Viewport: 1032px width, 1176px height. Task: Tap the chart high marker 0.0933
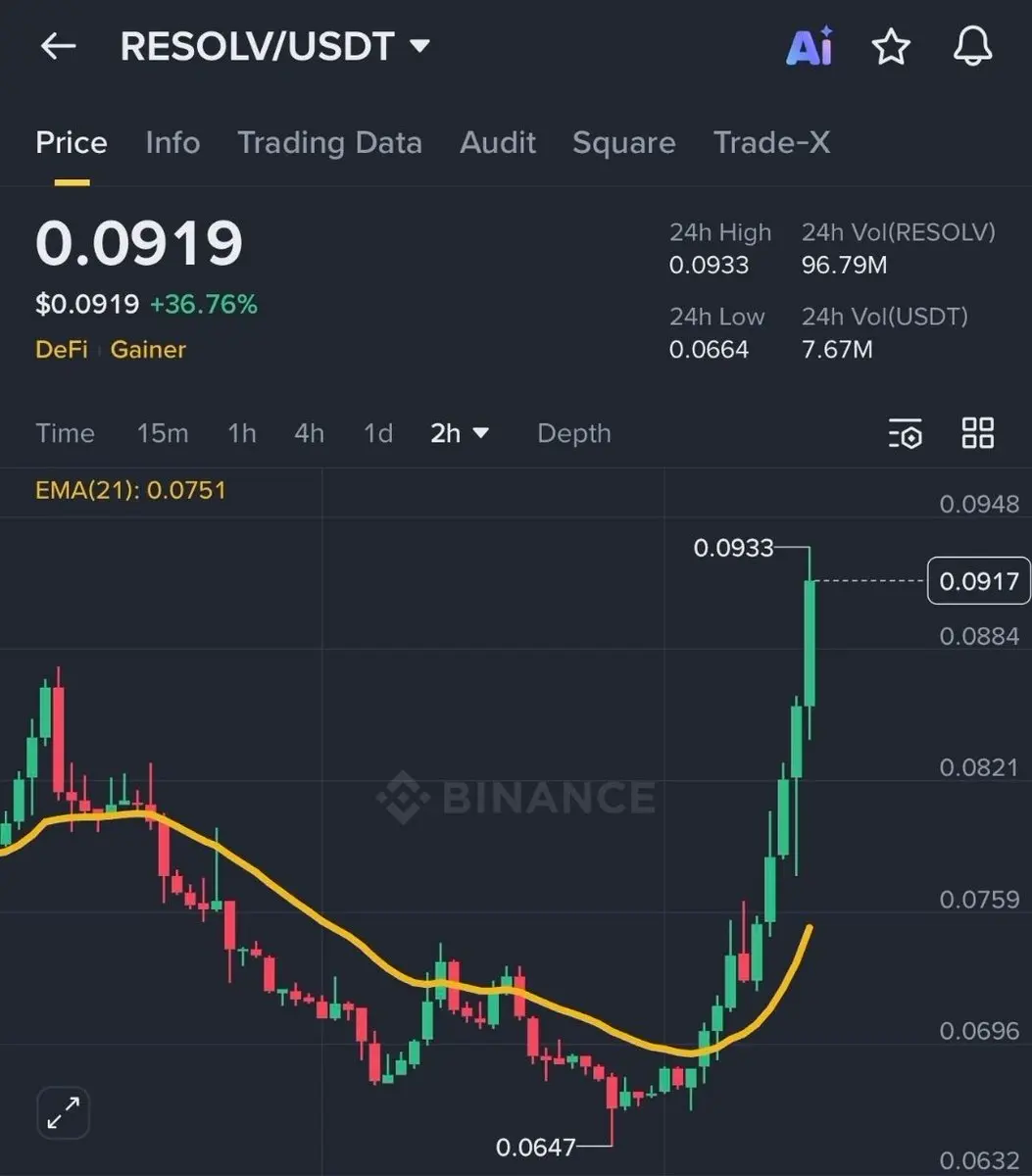733,548
